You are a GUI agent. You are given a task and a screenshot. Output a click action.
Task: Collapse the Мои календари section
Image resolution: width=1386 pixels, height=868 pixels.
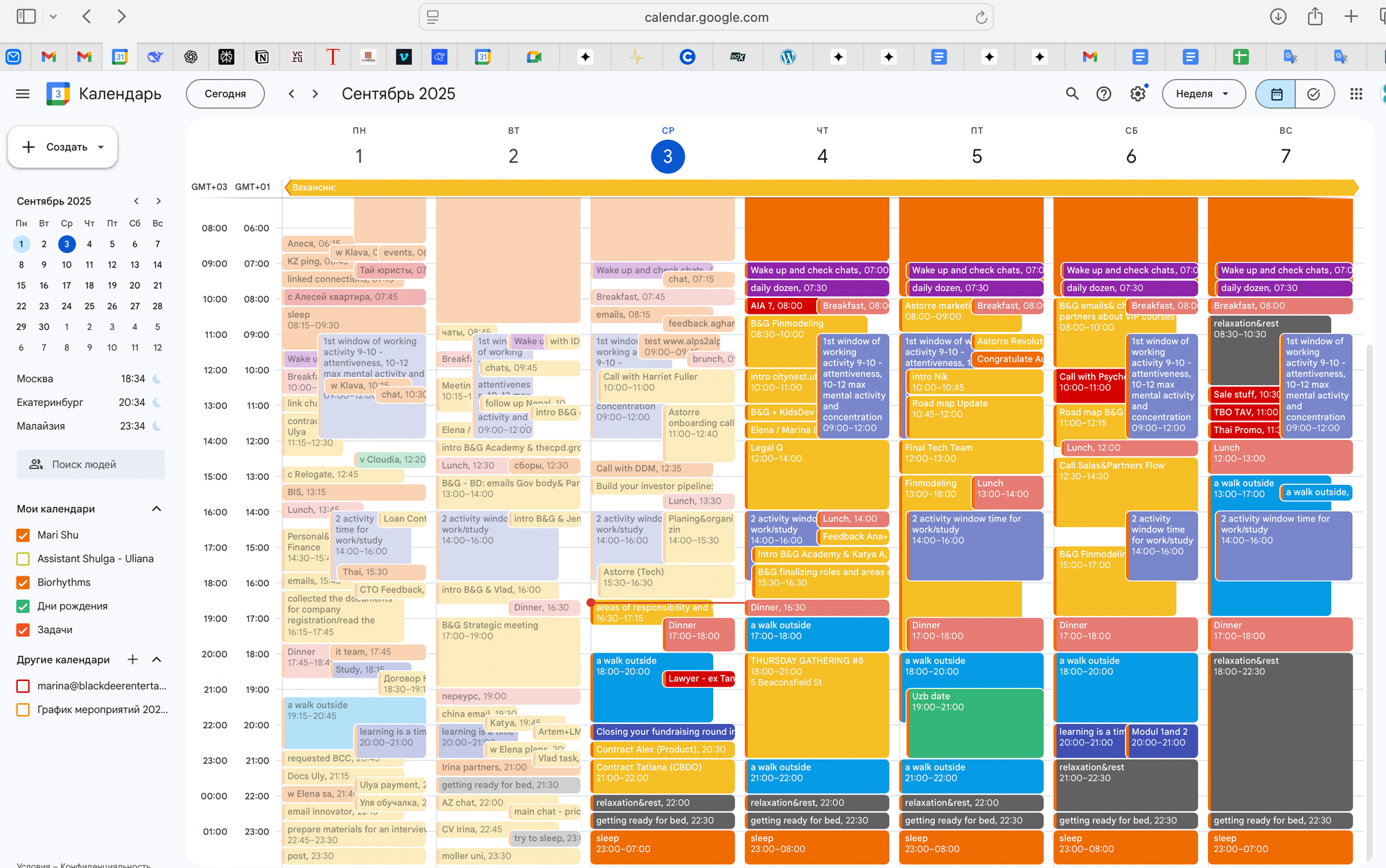157,509
